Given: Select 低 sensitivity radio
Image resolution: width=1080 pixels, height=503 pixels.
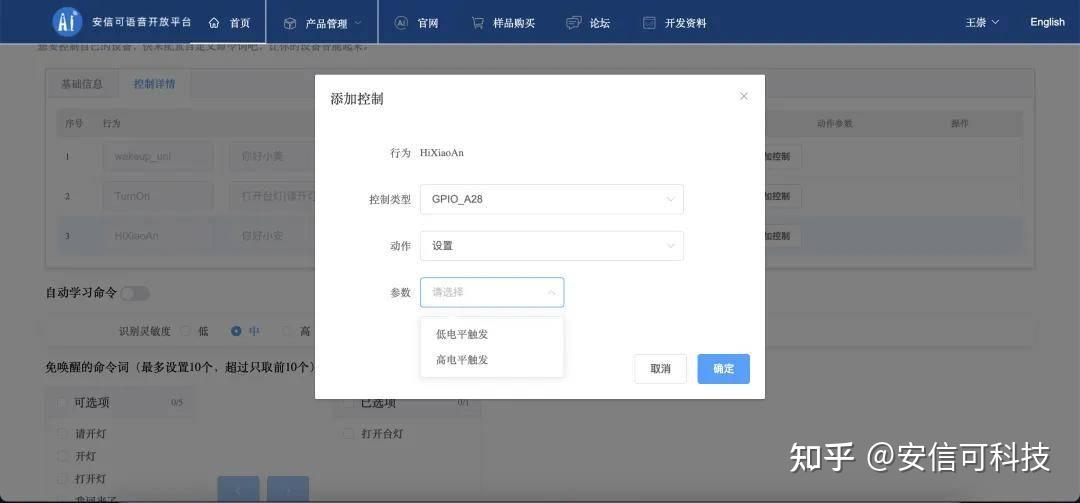Looking at the screenshot, I should (x=185, y=331).
